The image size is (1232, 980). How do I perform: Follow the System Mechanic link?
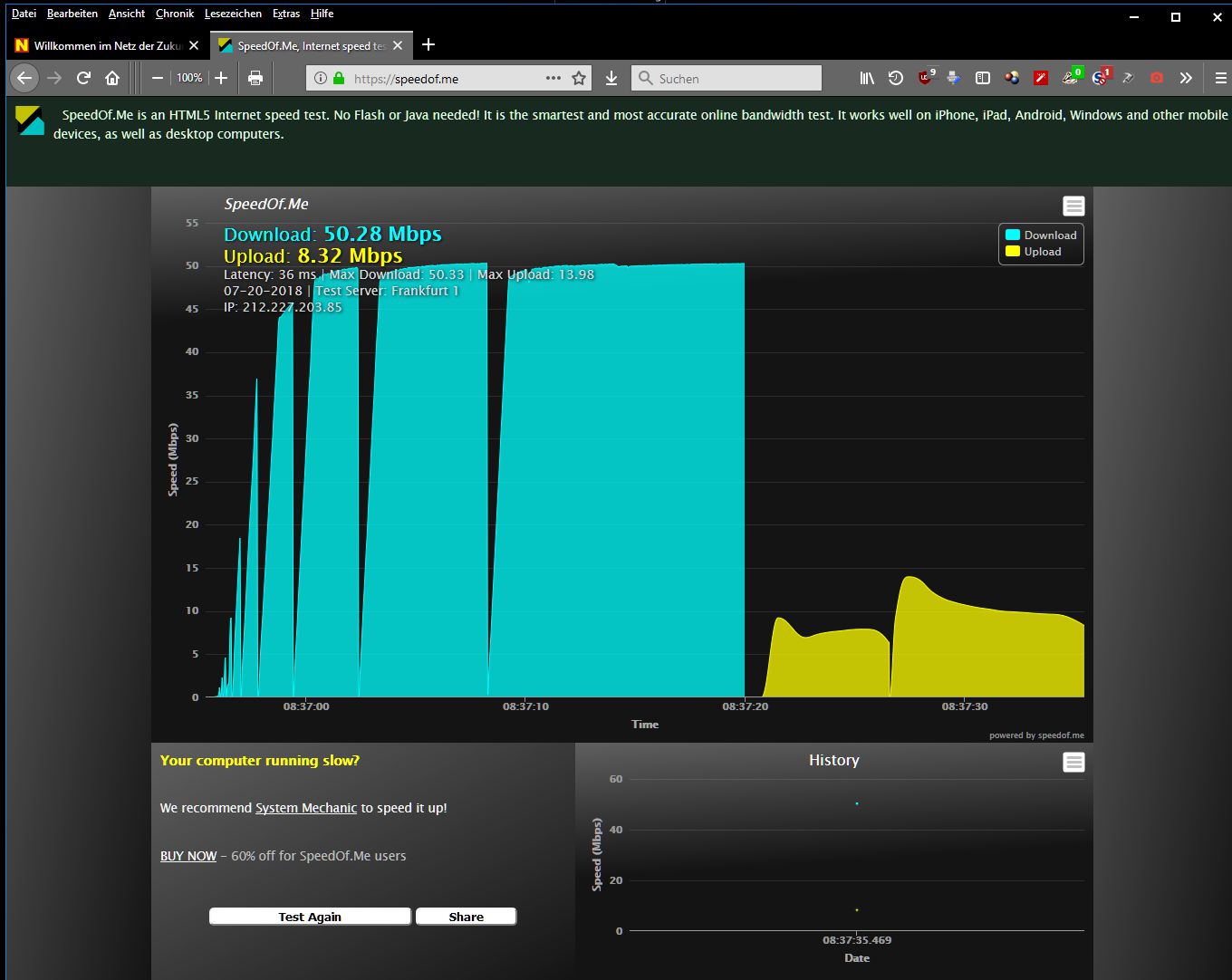point(306,808)
